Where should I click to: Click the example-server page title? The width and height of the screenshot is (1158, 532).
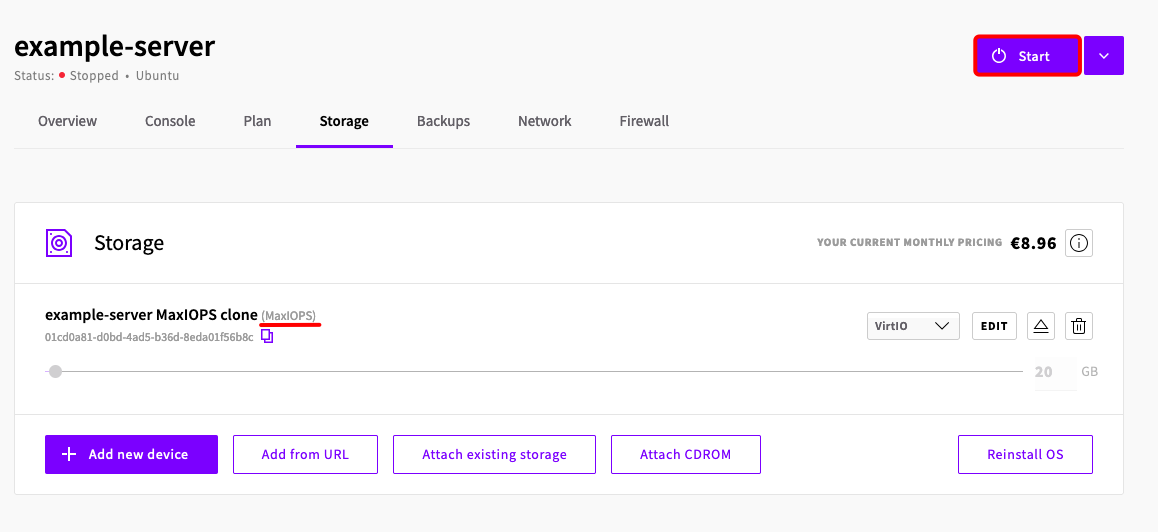click(x=114, y=47)
